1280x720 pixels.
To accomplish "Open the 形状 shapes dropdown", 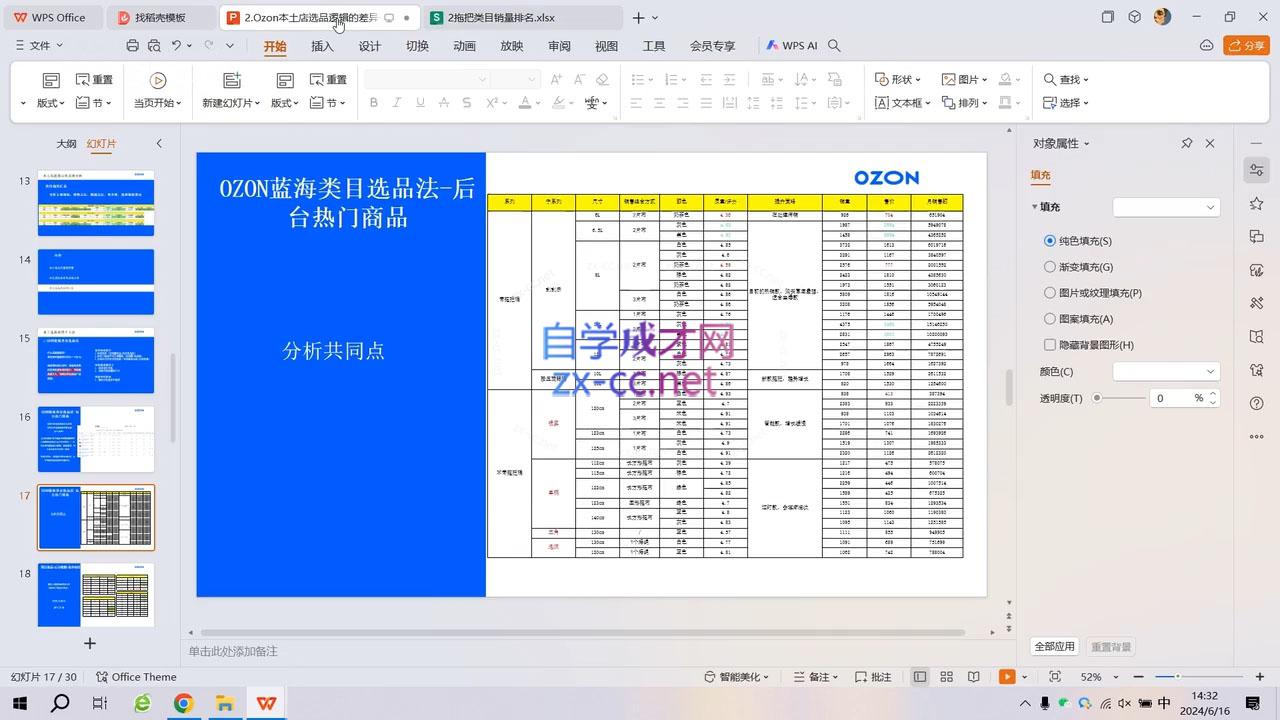I will pos(898,79).
